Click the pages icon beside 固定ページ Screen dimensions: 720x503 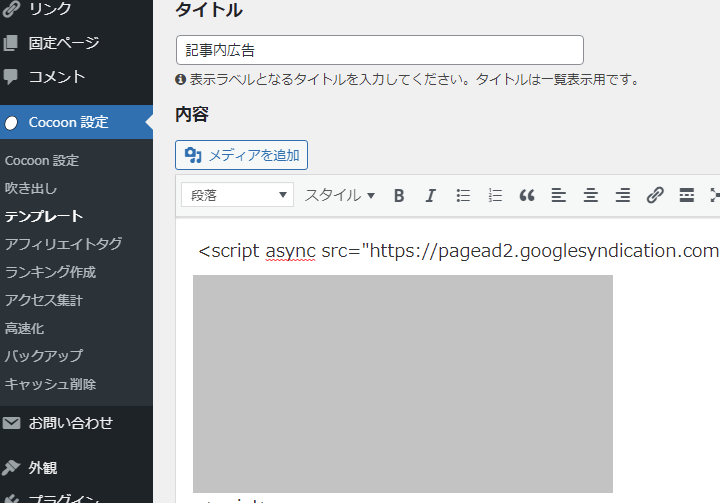click(11, 43)
